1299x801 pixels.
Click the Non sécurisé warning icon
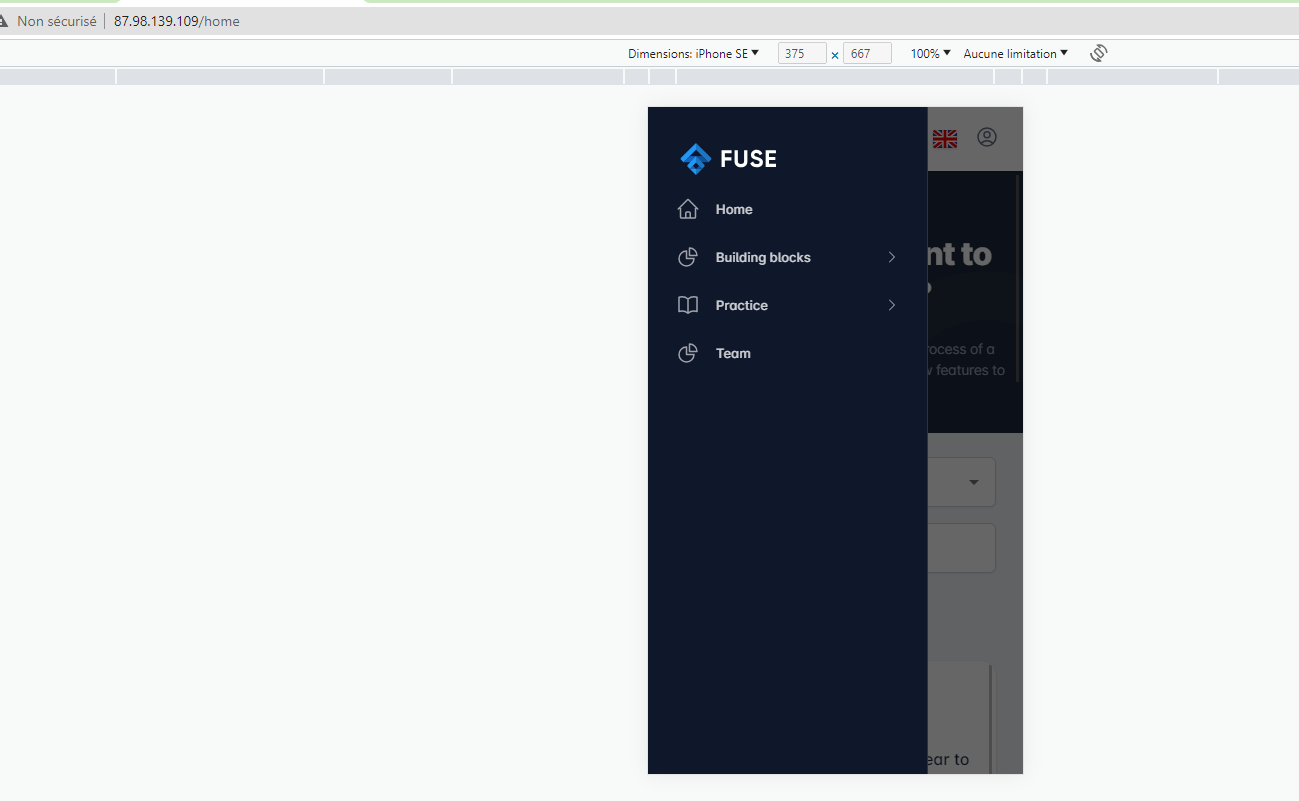(5, 21)
